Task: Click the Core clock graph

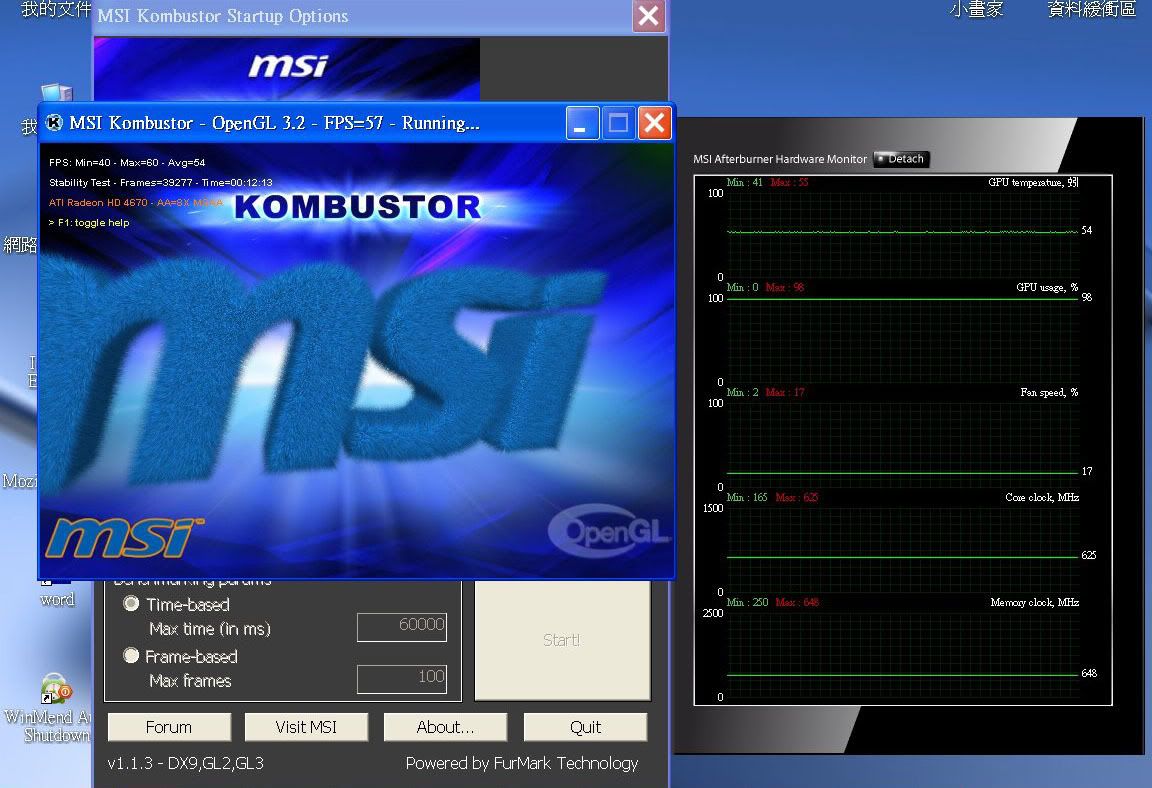Action: pyautogui.click(x=903, y=550)
